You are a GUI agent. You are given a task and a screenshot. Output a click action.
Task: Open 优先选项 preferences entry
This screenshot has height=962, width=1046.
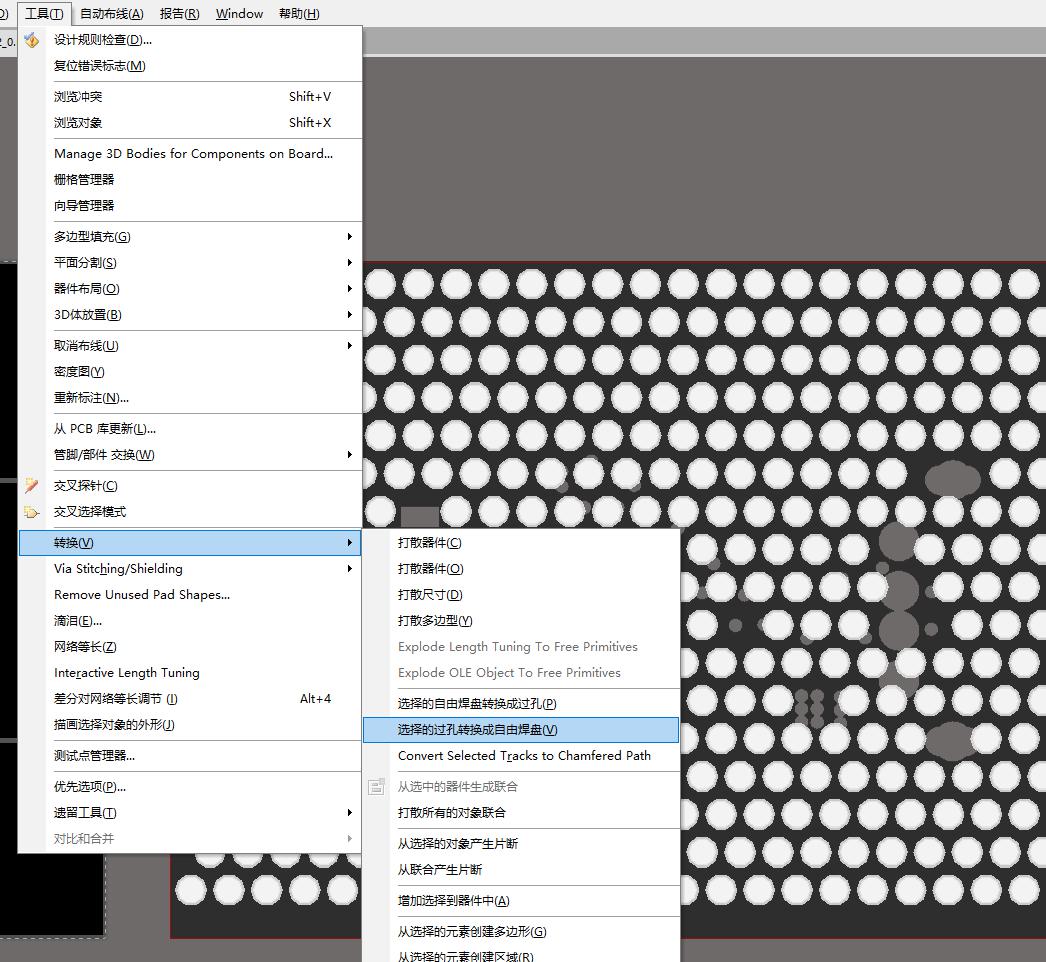pyautogui.click(x=90, y=787)
